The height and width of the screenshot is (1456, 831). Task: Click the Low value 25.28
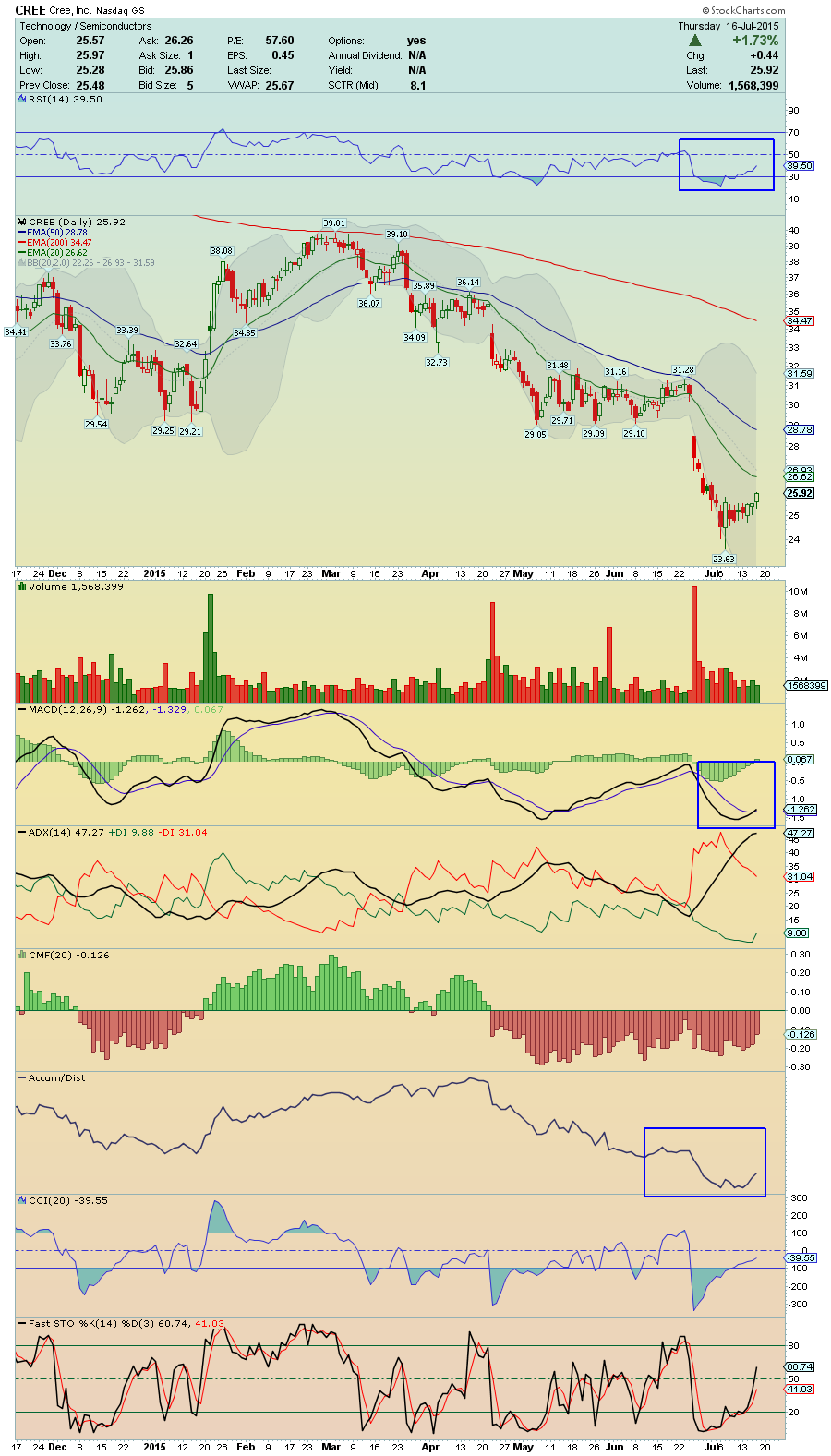90,70
